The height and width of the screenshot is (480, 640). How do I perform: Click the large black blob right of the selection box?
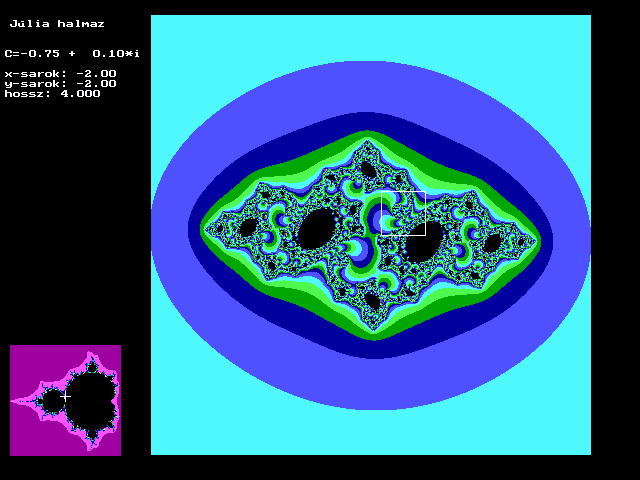[x=425, y=242]
